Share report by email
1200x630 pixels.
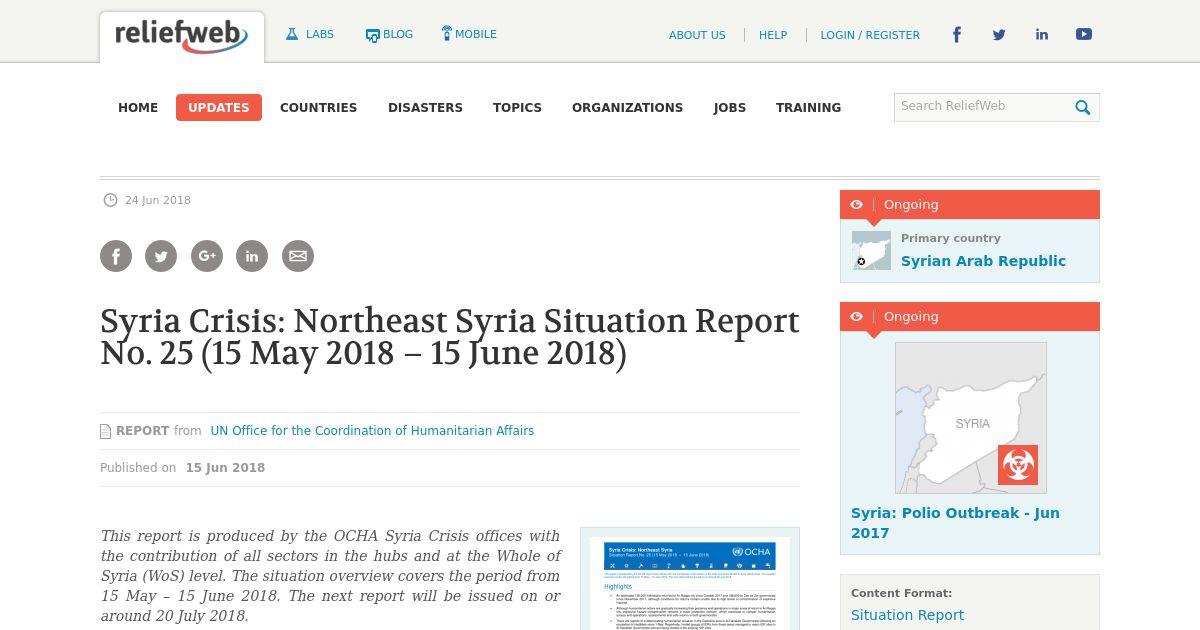pos(298,256)
